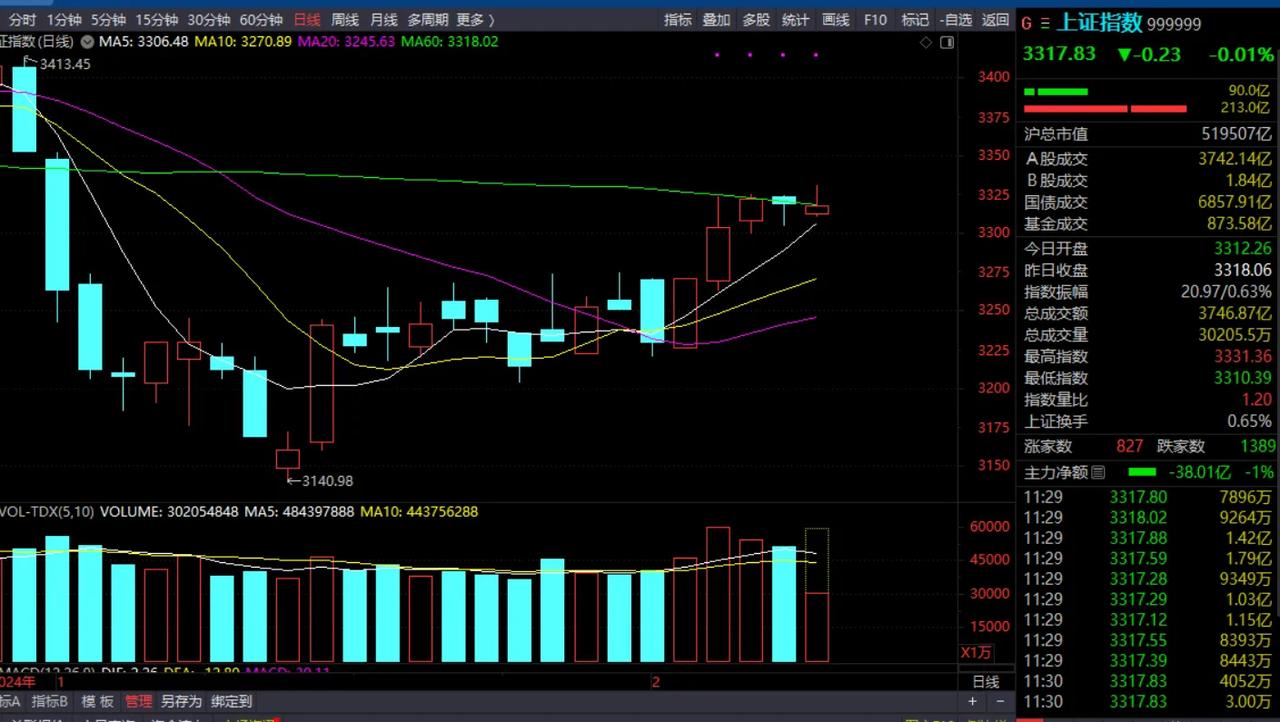Screen dimensions: 1280x722
Task: Click the G icon beside 上证指数
Action: pos(1028,23)
